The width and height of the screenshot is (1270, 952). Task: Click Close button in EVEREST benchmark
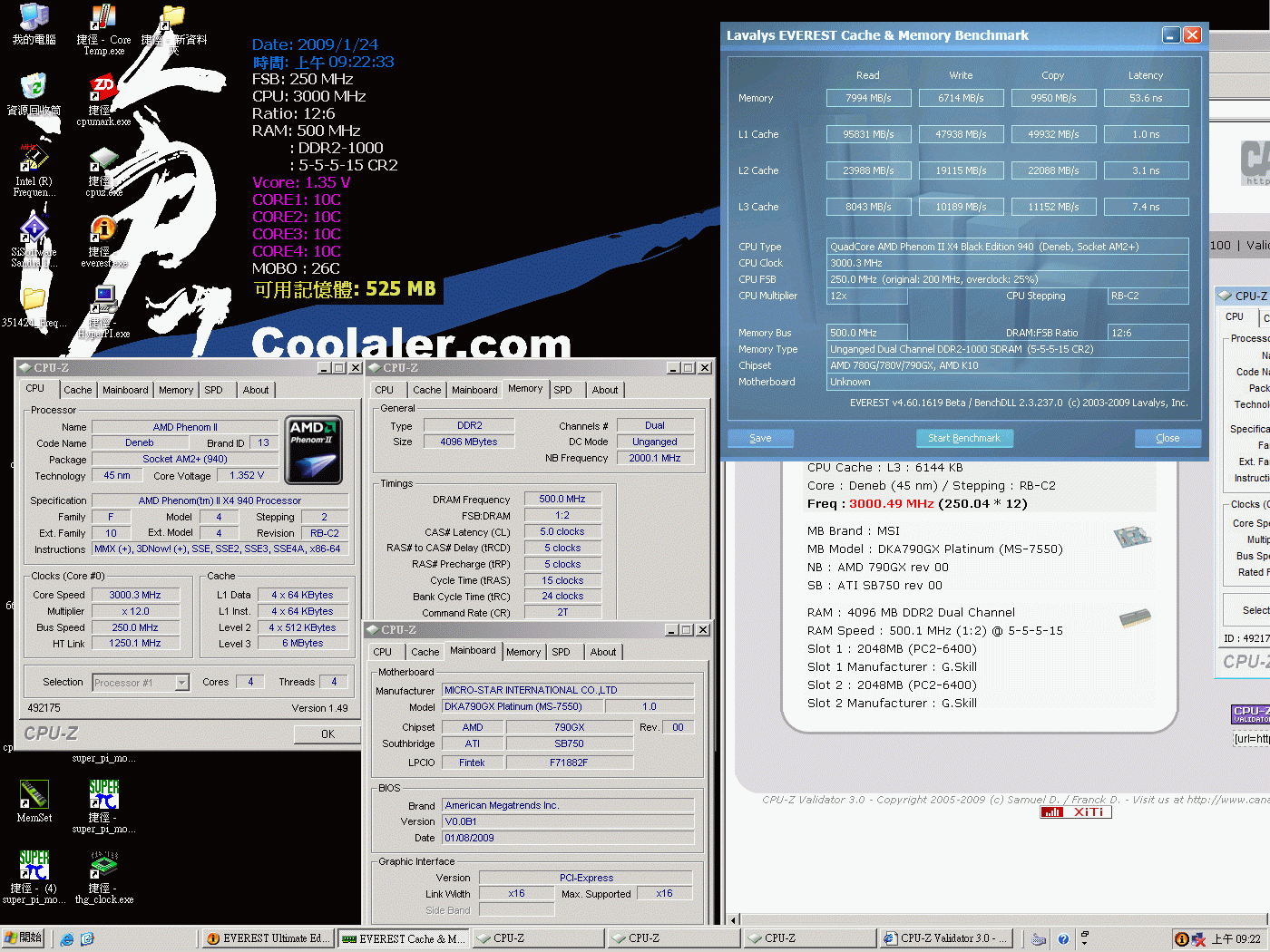coord(1167,438)
